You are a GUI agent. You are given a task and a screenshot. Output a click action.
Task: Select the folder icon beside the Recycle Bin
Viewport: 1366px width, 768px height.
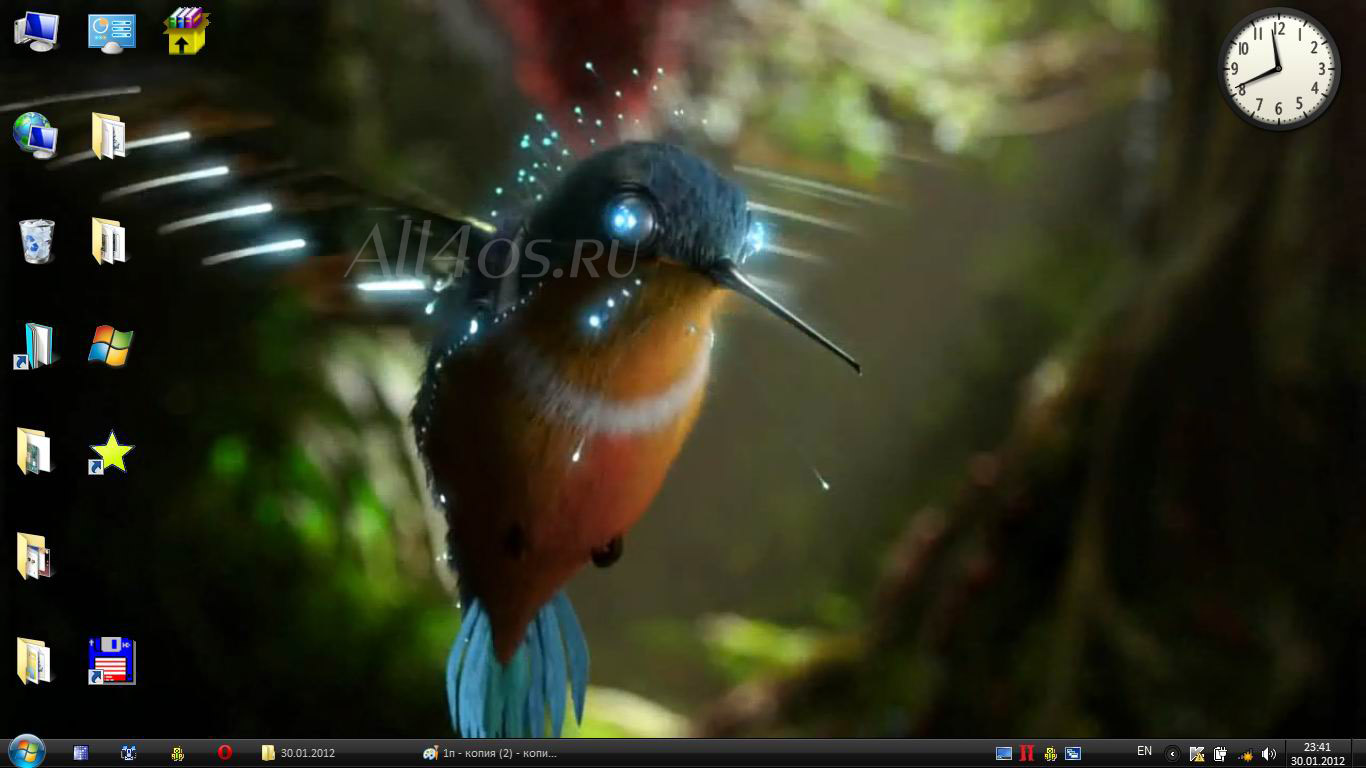pos(109,241)
